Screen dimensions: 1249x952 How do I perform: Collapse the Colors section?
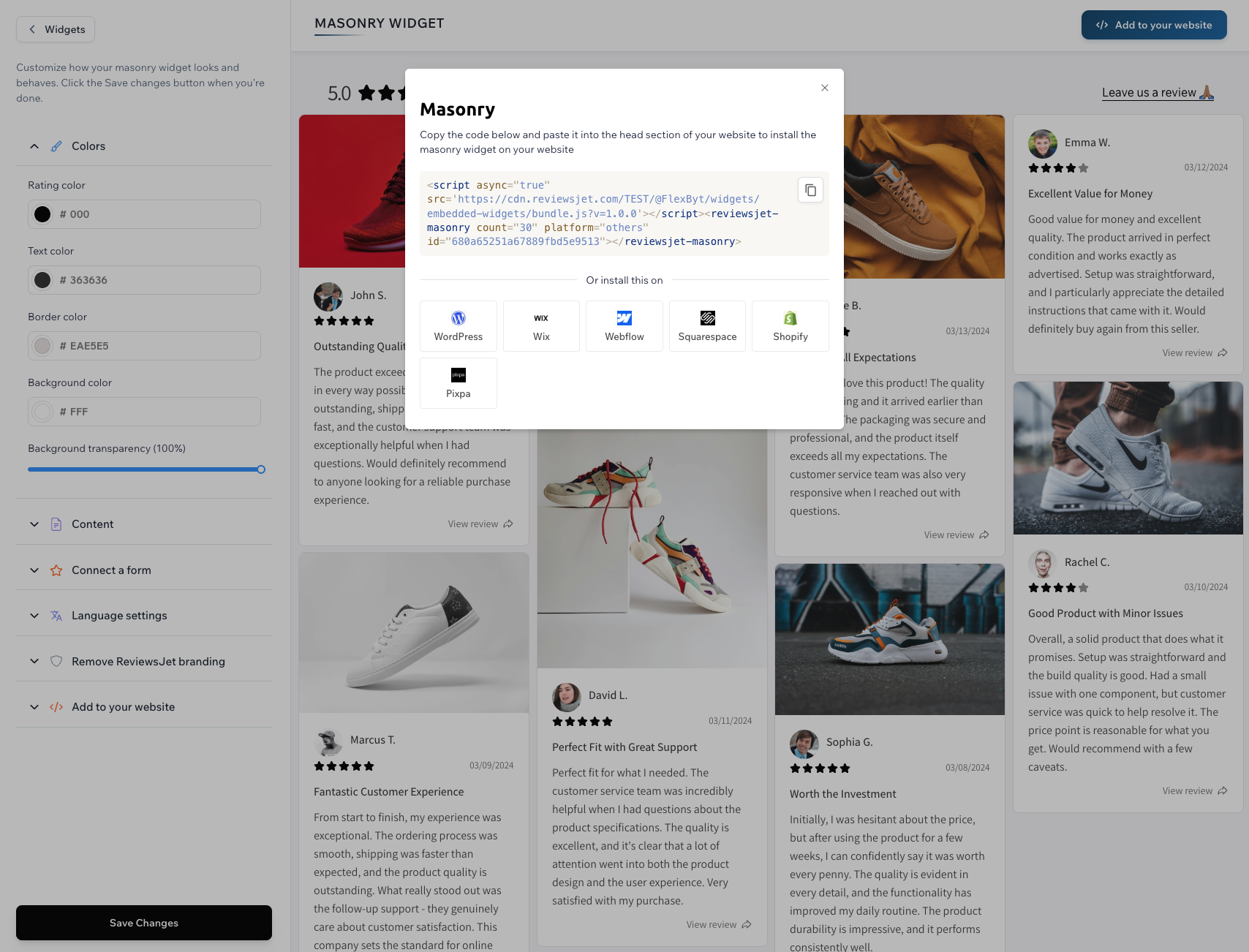tap(144, 146)
